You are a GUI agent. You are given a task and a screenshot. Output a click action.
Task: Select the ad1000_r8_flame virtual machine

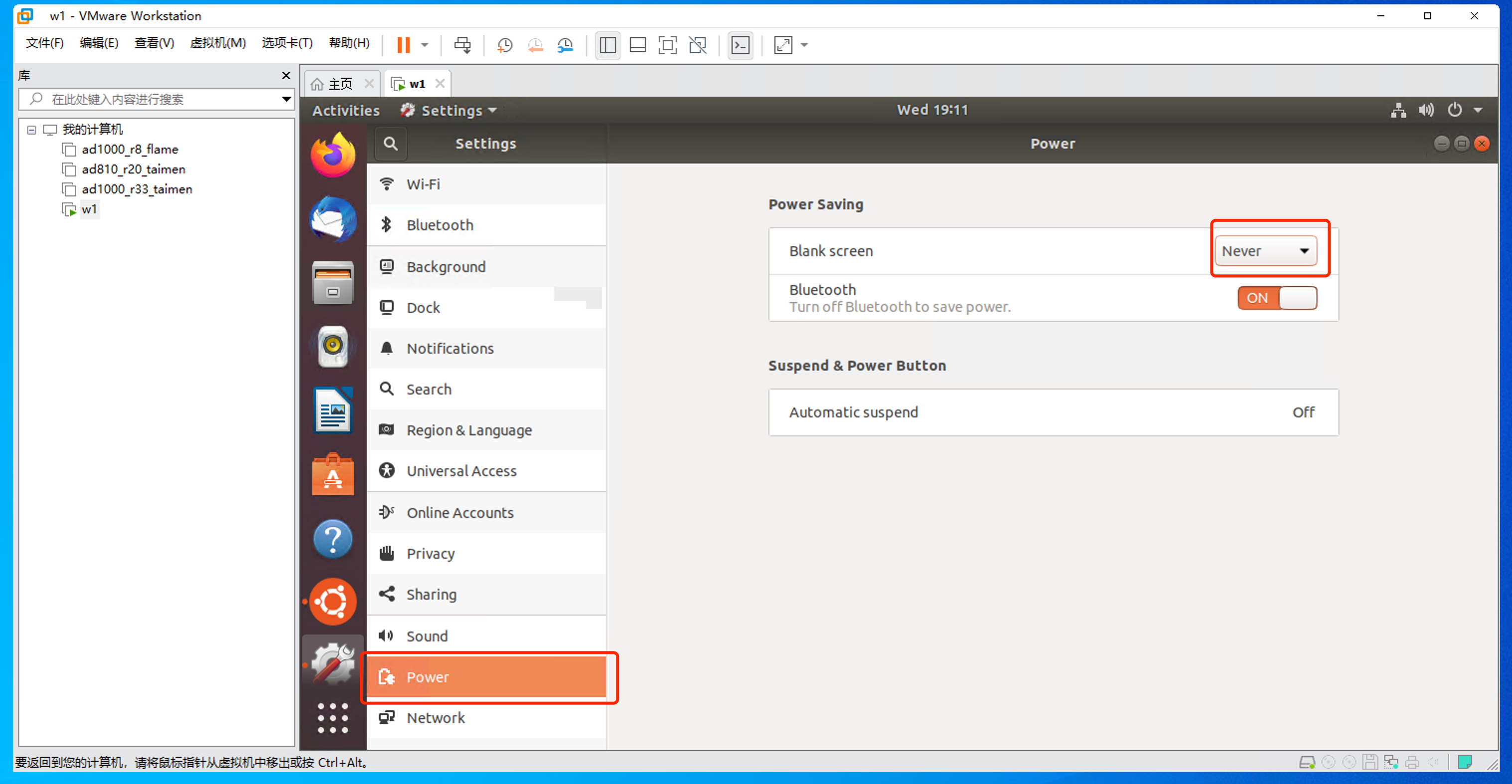coord(130,149)
